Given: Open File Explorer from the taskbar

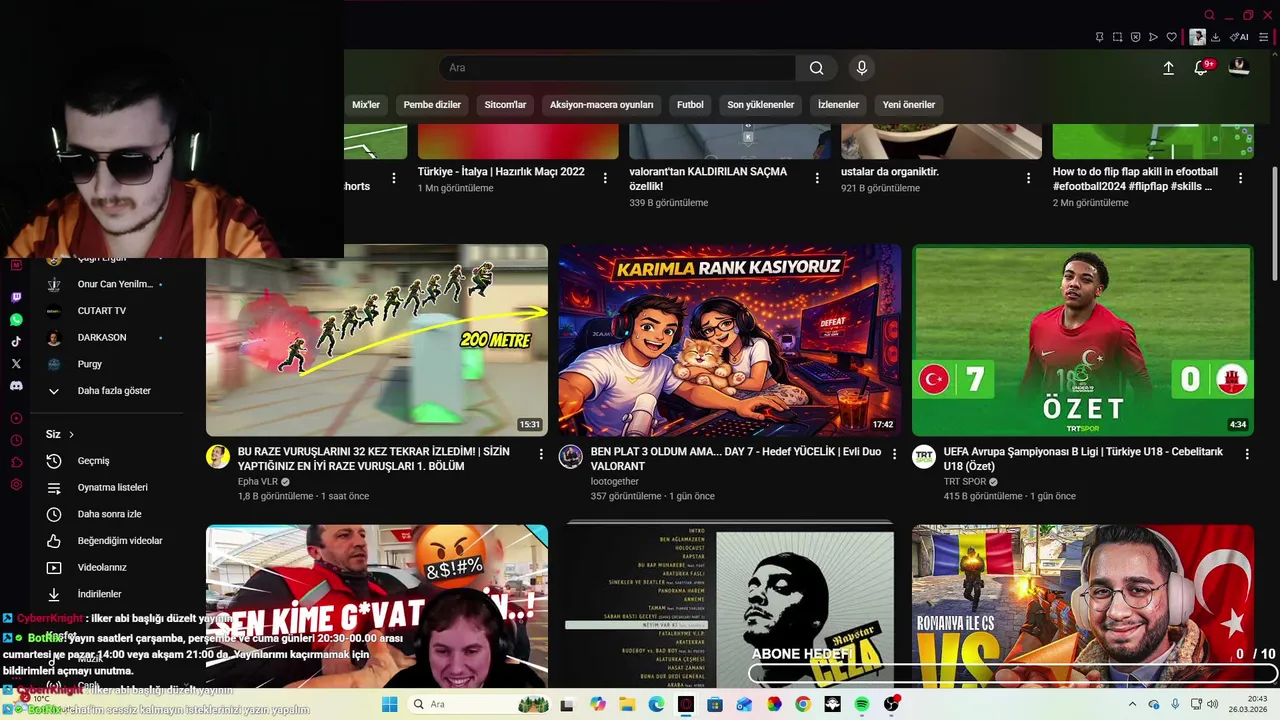Looking at the screenshot, I should [627, 704].
